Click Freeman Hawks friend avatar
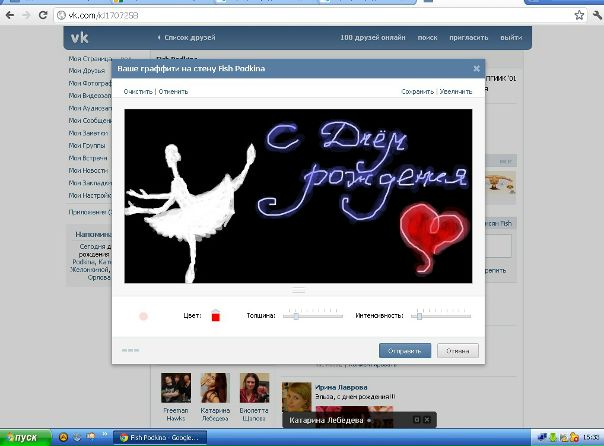This screenshot has width=604, height=446. pos(176,388)
